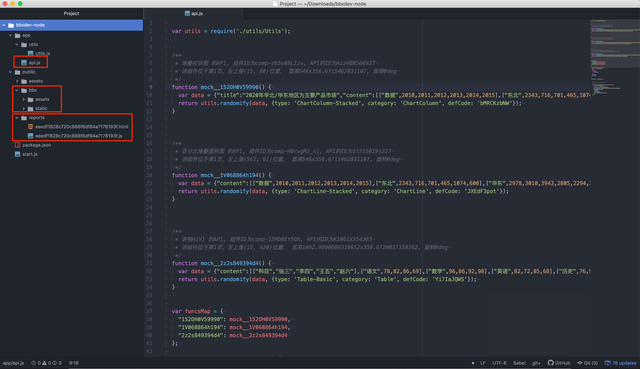Screen dimensions: 640x369
Task: Click the updates package icon in status bar
Action: tap(607, 362)
